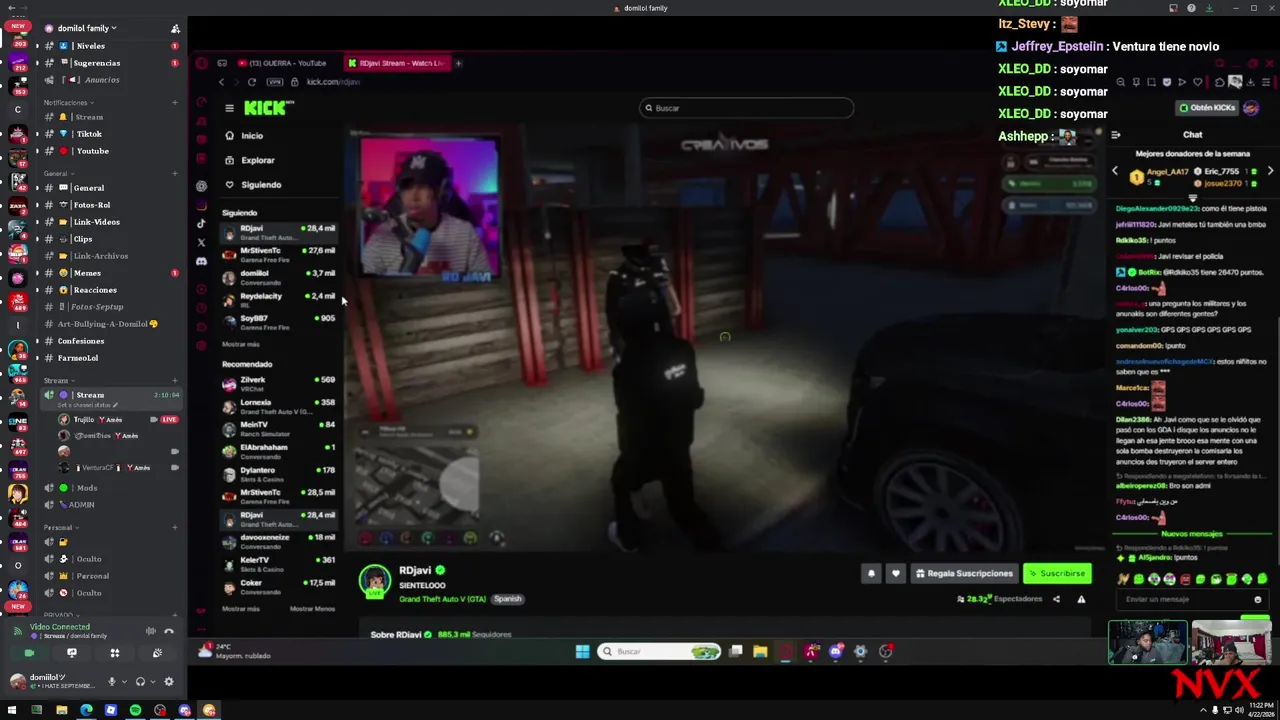
Task: Toggle noise suppression in voice panel
Action: (x=151, y=631)
